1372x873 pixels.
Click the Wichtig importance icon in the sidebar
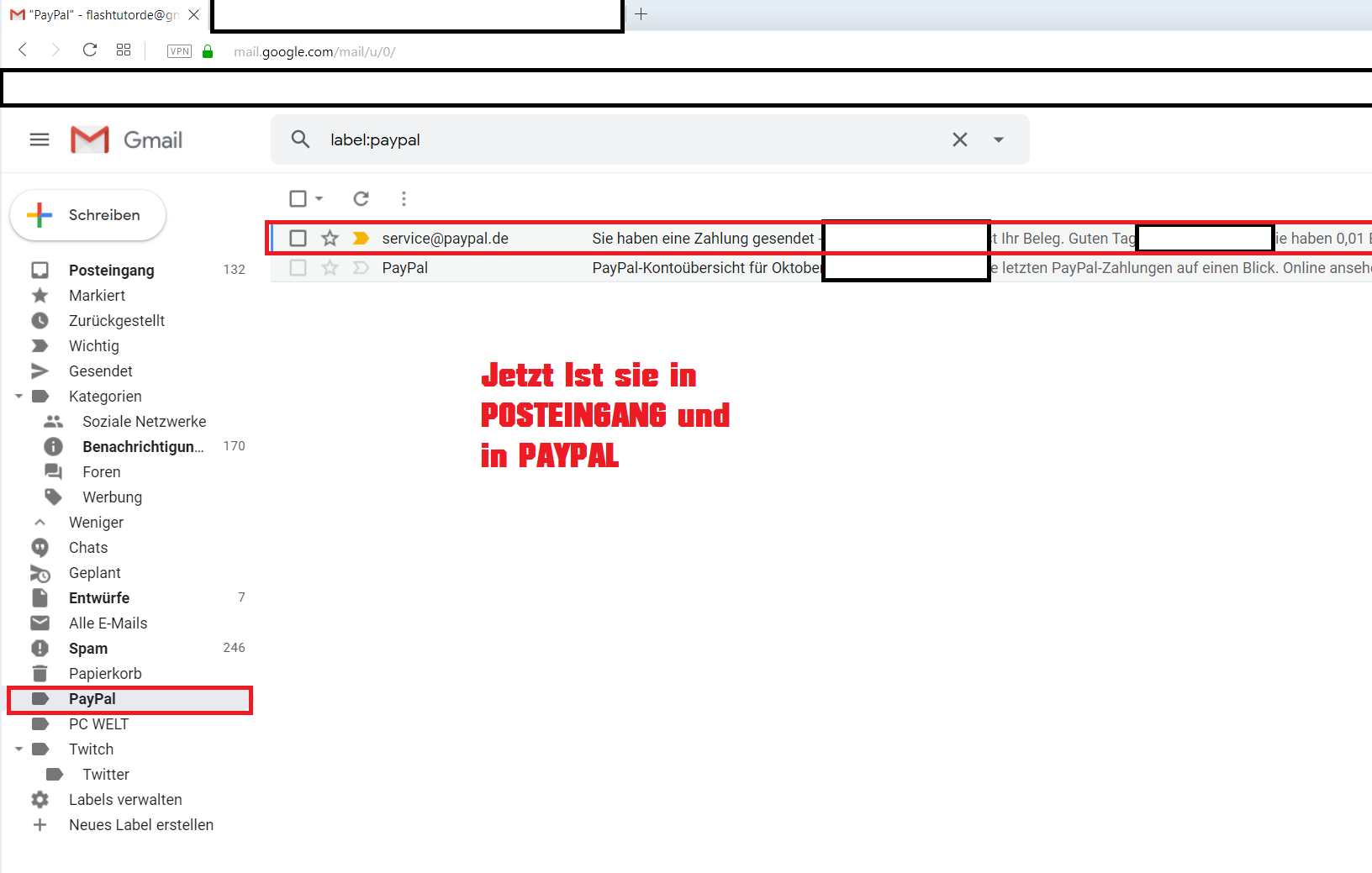[x=40, y=345]
